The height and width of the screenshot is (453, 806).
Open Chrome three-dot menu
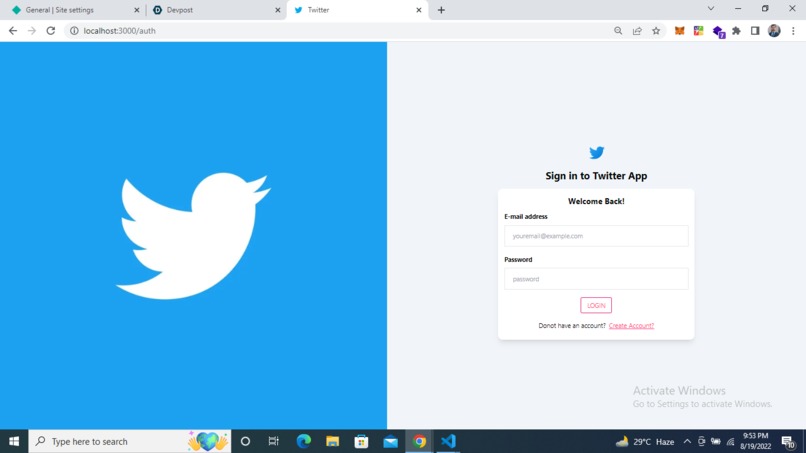[793, 31]
